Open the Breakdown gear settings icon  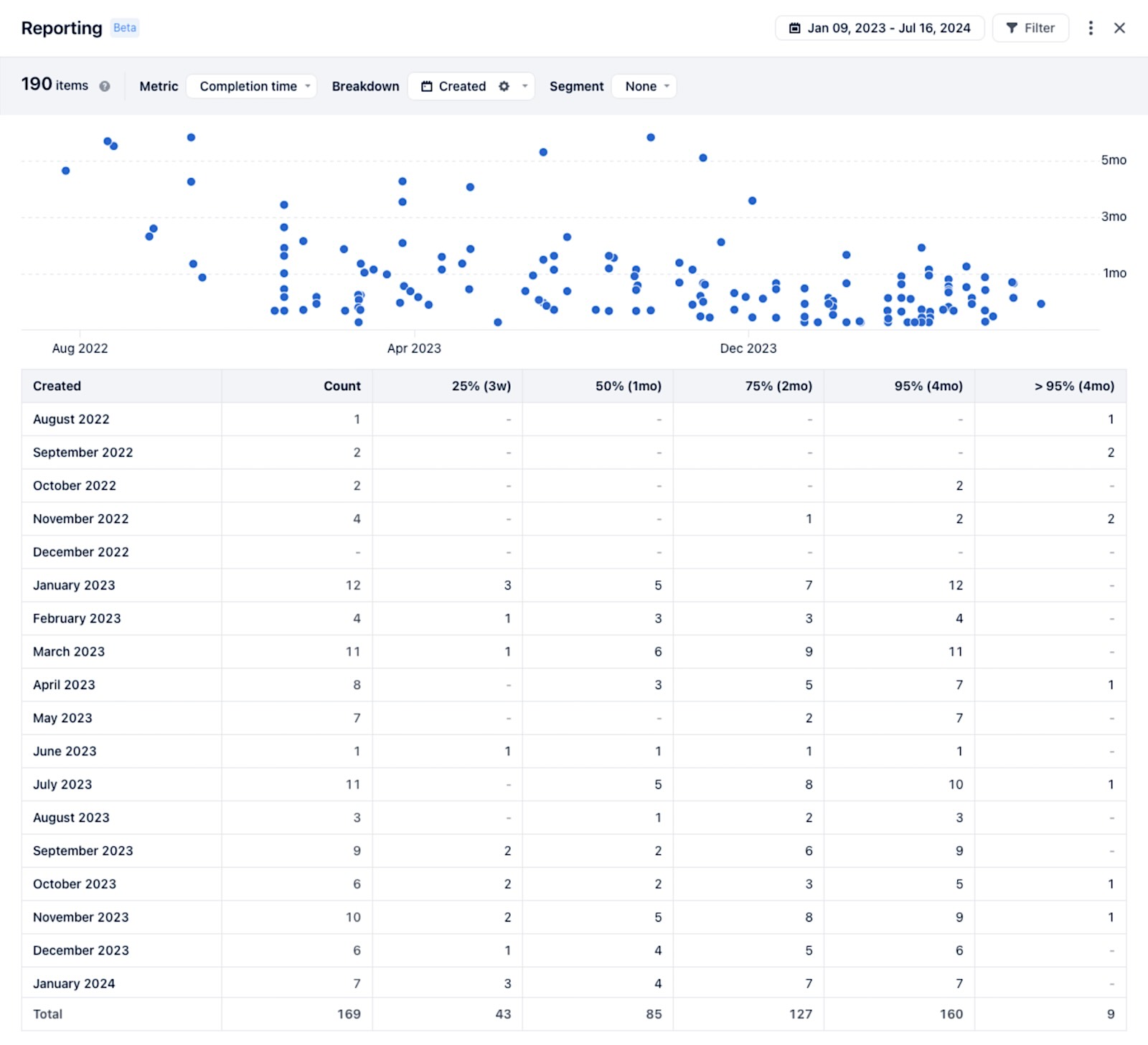click(x=504, y=86)
